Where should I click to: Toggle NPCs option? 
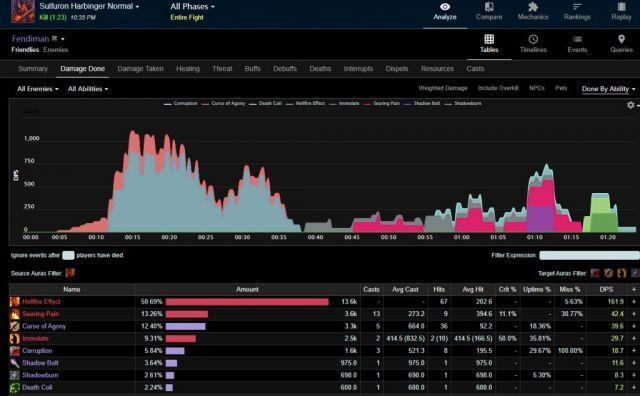tap(537, 88)
